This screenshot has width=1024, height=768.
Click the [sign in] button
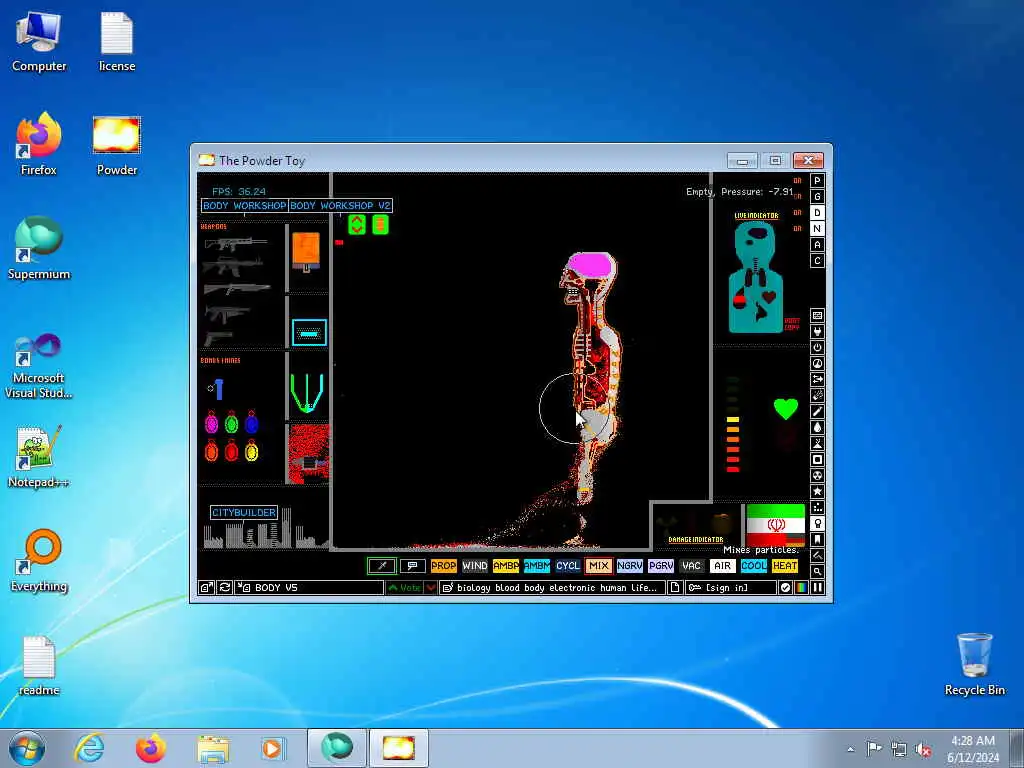point(731,588)
